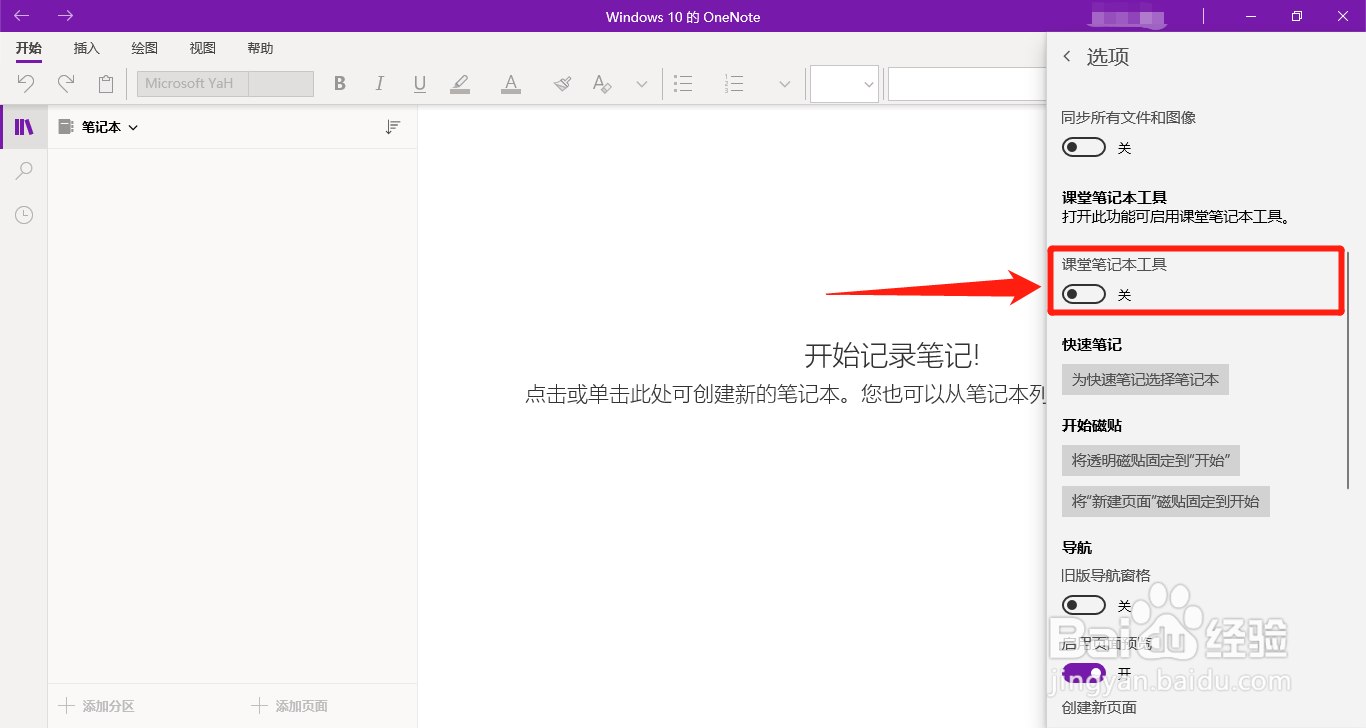The image size is (1366, 728).
Task: Click the format painter icon
Action: tap(562, 84)
